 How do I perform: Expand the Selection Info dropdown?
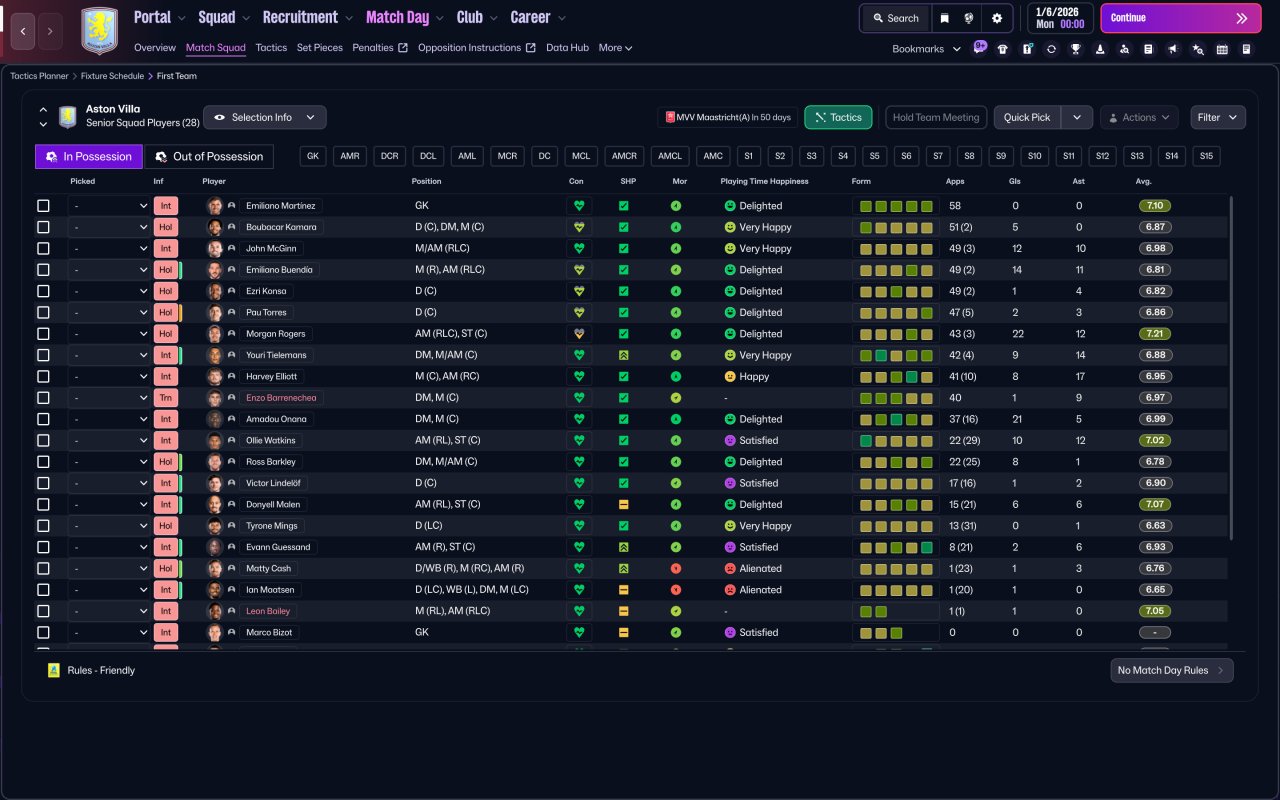click(x=265, y=117)
